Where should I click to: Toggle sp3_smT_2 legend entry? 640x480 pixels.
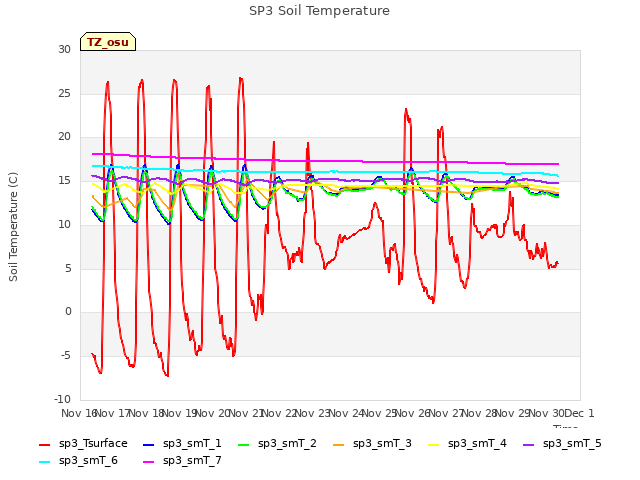click(278, 443)
